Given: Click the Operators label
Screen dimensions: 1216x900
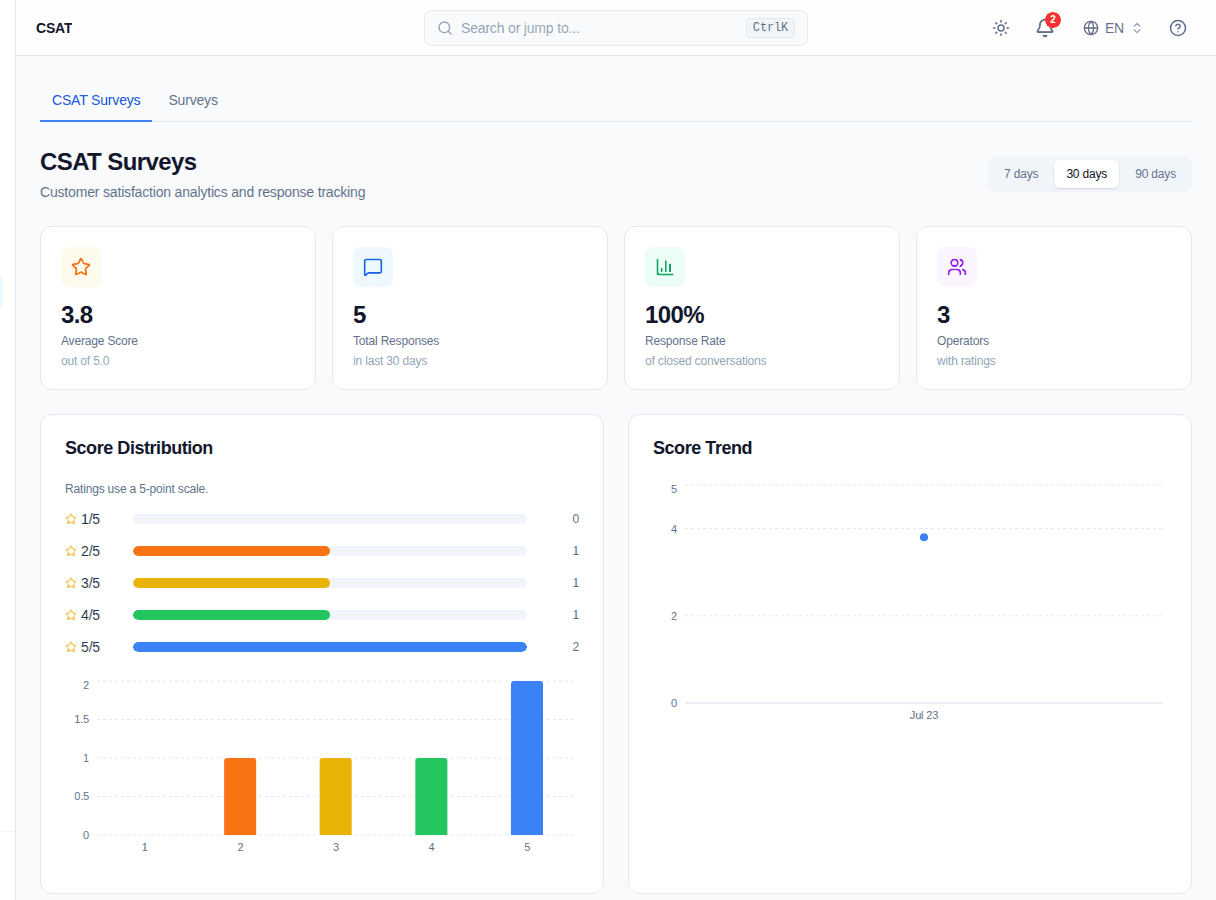Looking at the screenshot, I should pyautogui.click(x=963, y=341).
